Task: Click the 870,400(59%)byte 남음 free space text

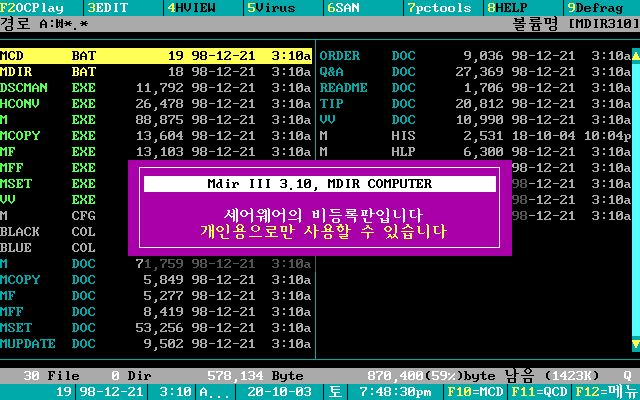Action: click(x=451, y=376)
